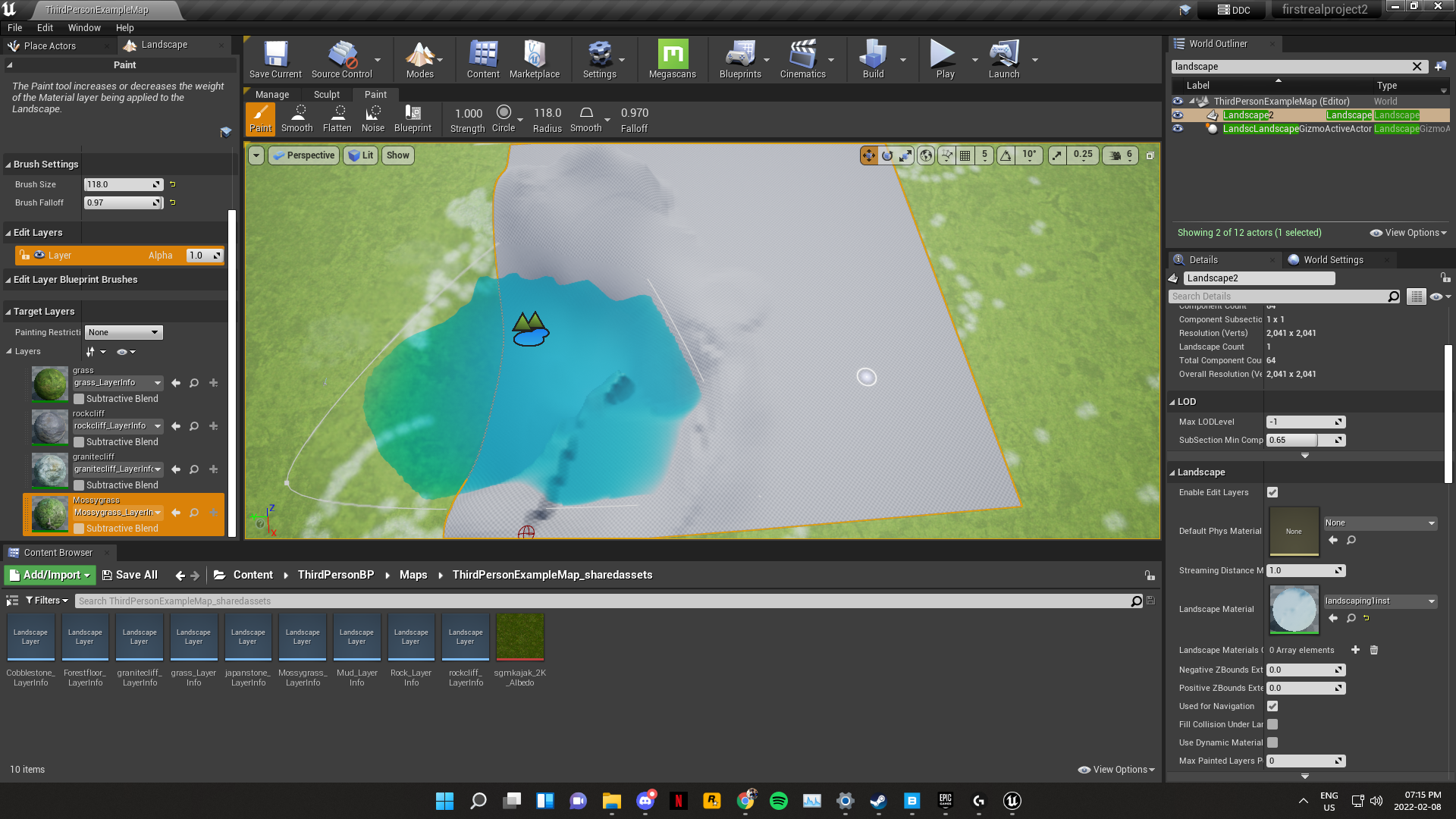Select the landscape Paint tool
1456x819 pixels.
click(x=260, y=119)
